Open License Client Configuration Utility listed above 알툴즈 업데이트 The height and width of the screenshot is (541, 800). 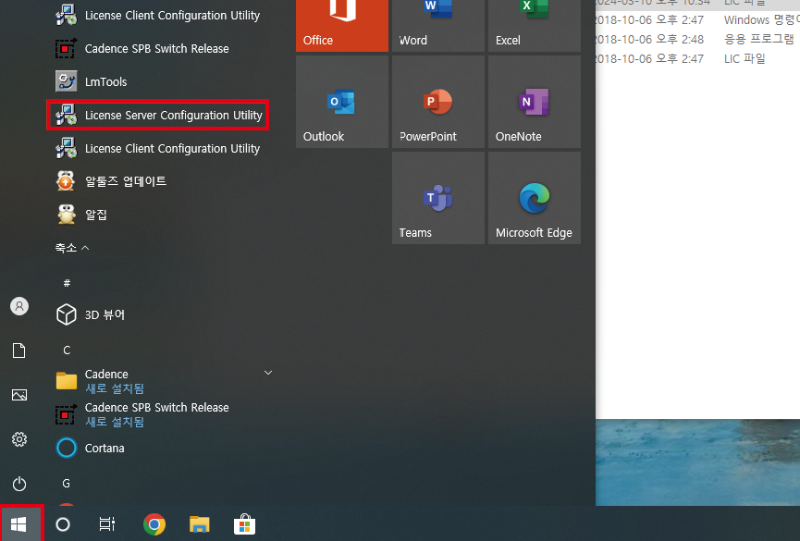pos(158,149)
